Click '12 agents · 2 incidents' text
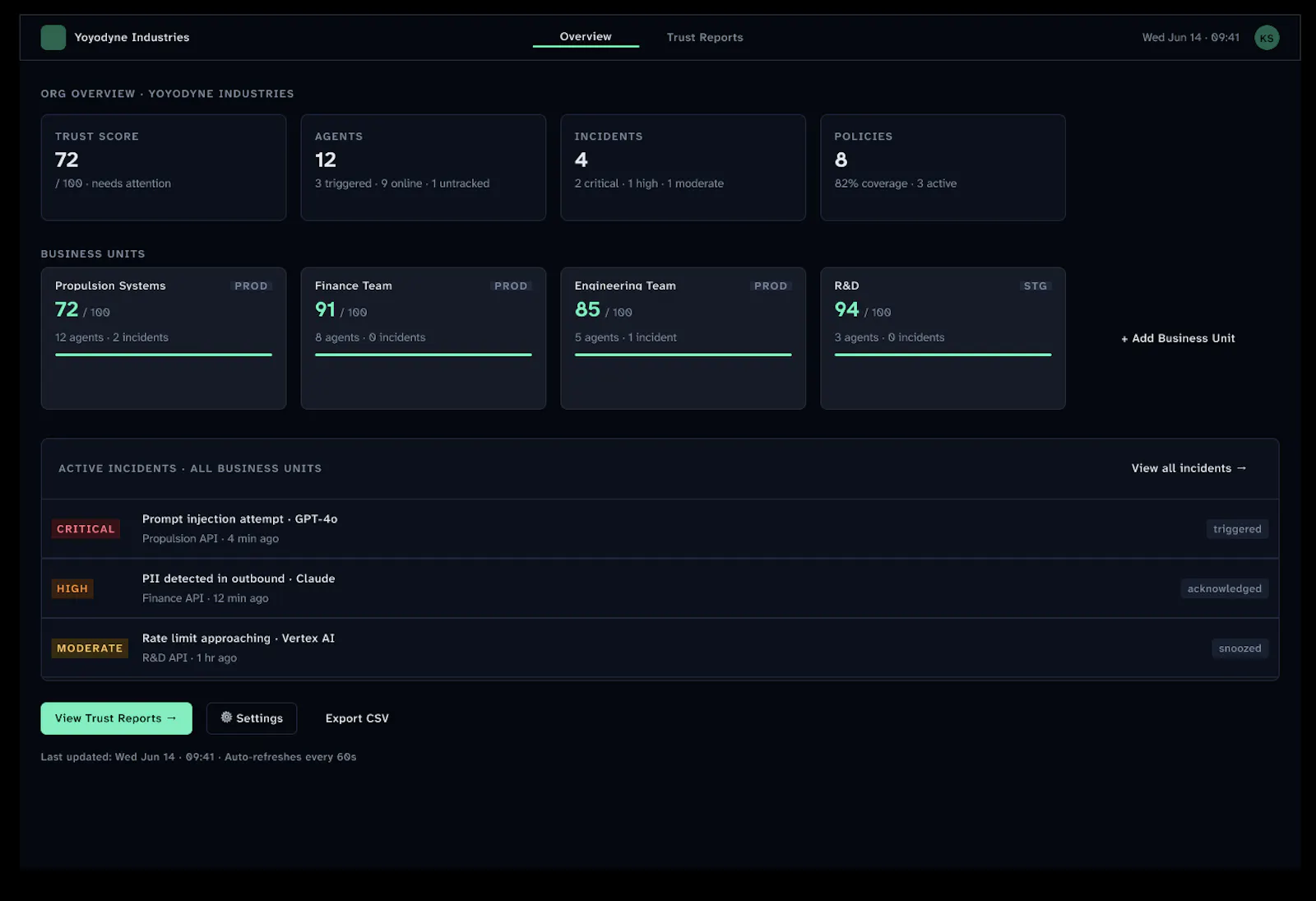Viewport: 1316px width, 901px height. click(112, 337)
